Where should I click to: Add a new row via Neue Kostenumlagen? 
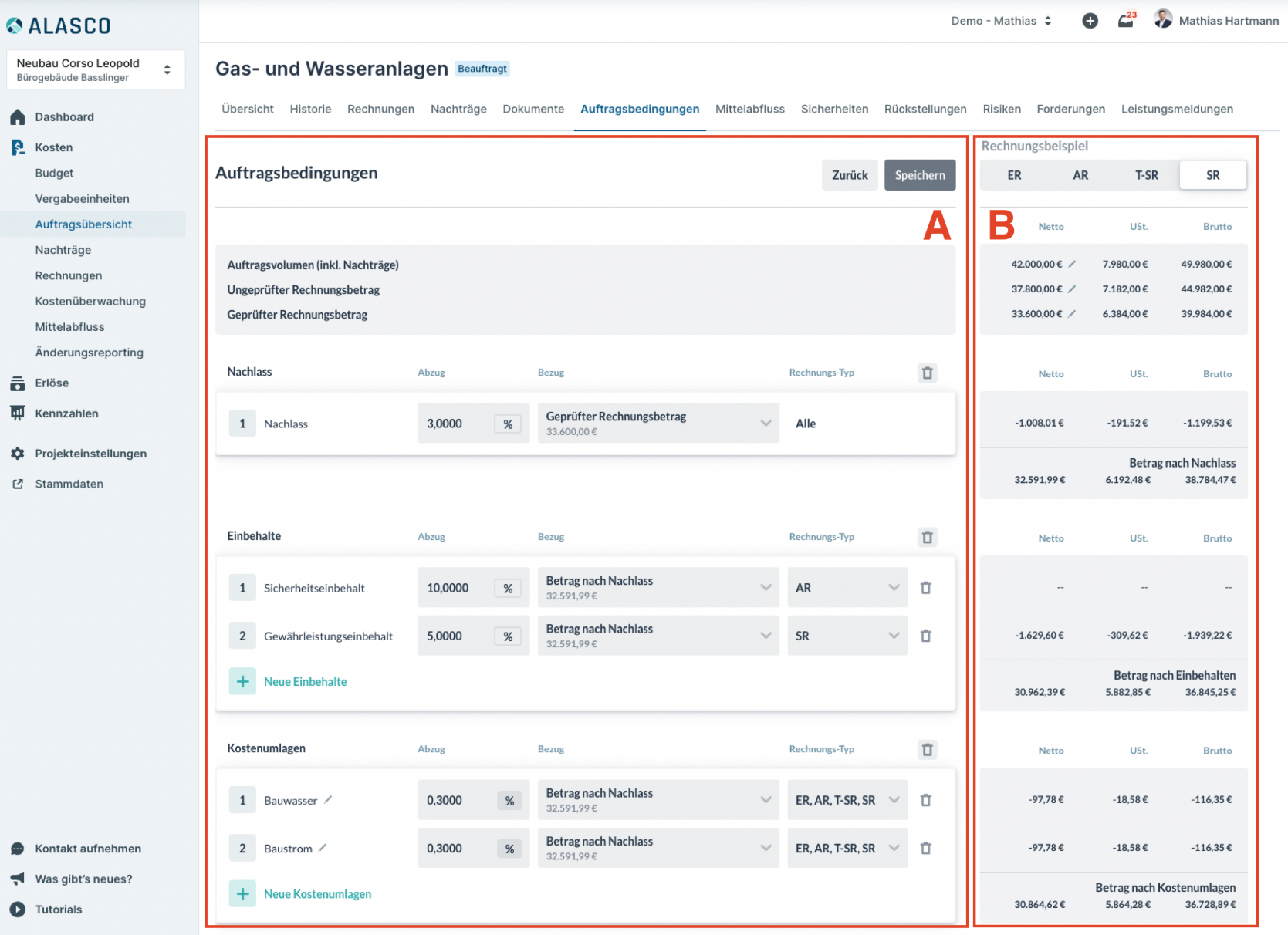pyautogui.click(x=316, y=893)
